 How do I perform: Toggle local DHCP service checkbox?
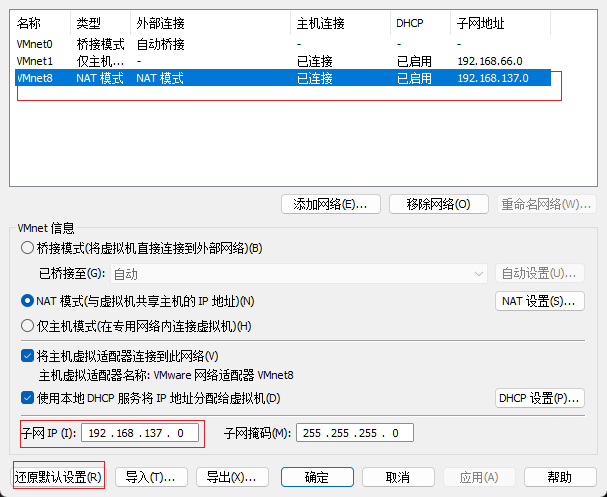[x=27, y=398]
